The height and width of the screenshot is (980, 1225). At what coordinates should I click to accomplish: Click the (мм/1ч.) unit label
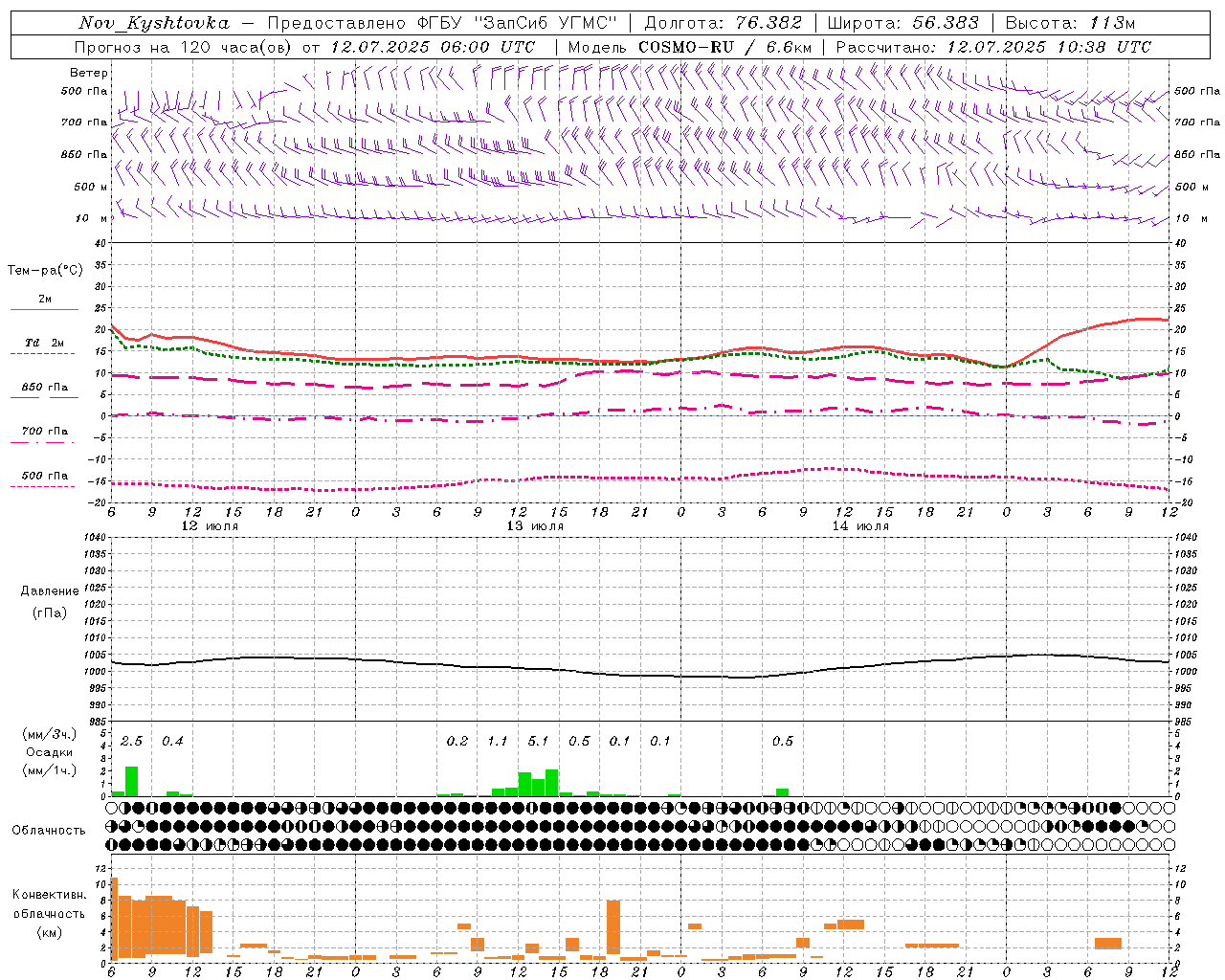pos(49,770)
